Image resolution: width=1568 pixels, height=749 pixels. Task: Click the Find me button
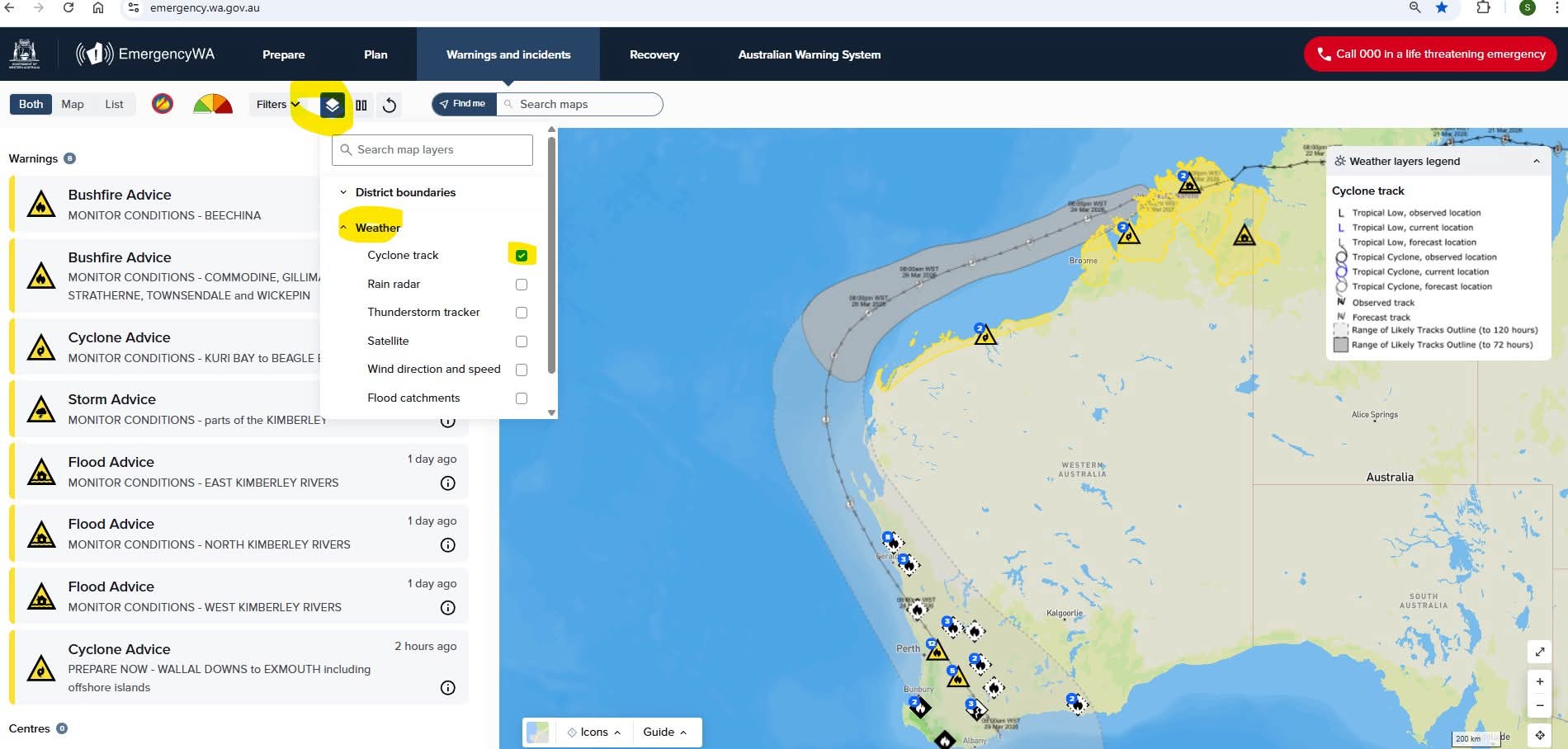pyautogui.click(x=464, y=104)
